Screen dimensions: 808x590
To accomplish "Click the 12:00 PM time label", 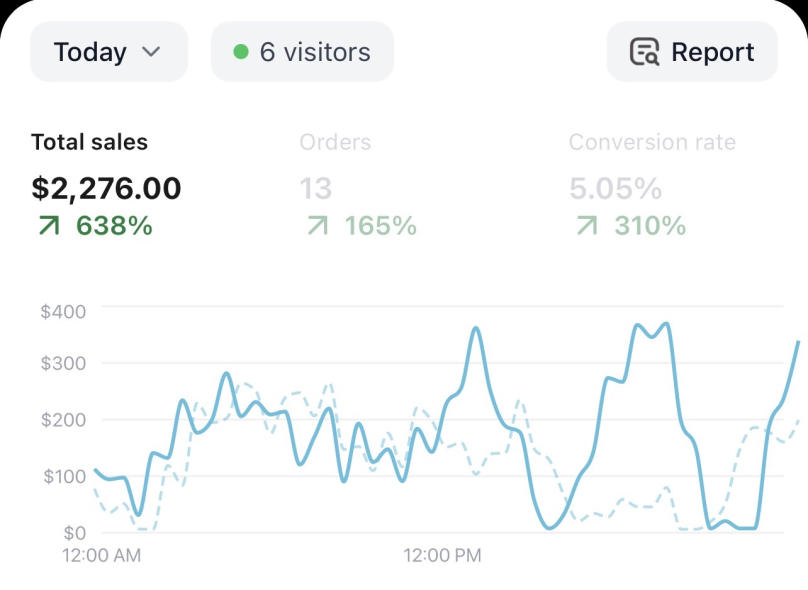I will [x=442, y=555].
